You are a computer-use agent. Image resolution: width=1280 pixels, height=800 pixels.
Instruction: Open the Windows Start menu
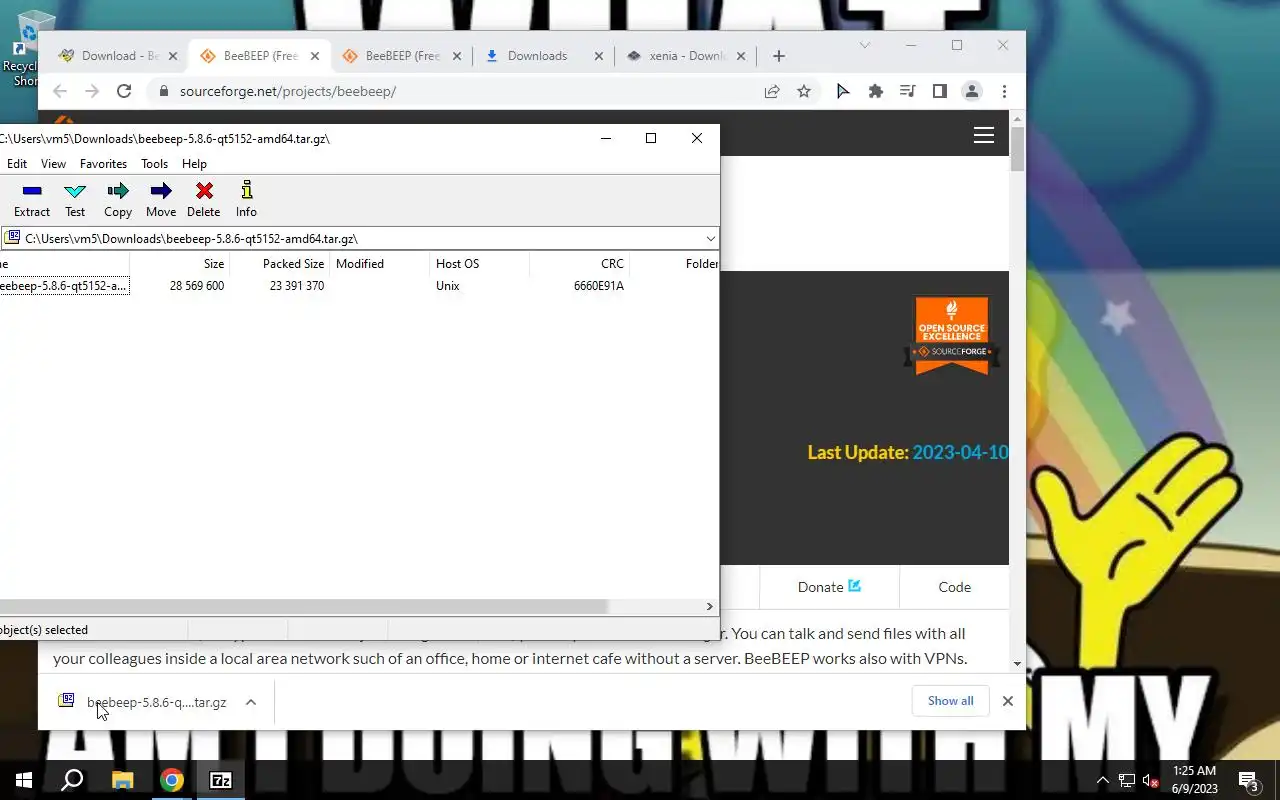tap(24, 780)
